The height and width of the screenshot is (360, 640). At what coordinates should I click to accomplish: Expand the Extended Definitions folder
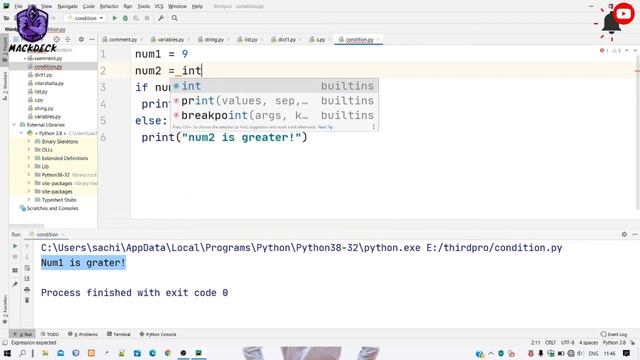tap(29, 158)
